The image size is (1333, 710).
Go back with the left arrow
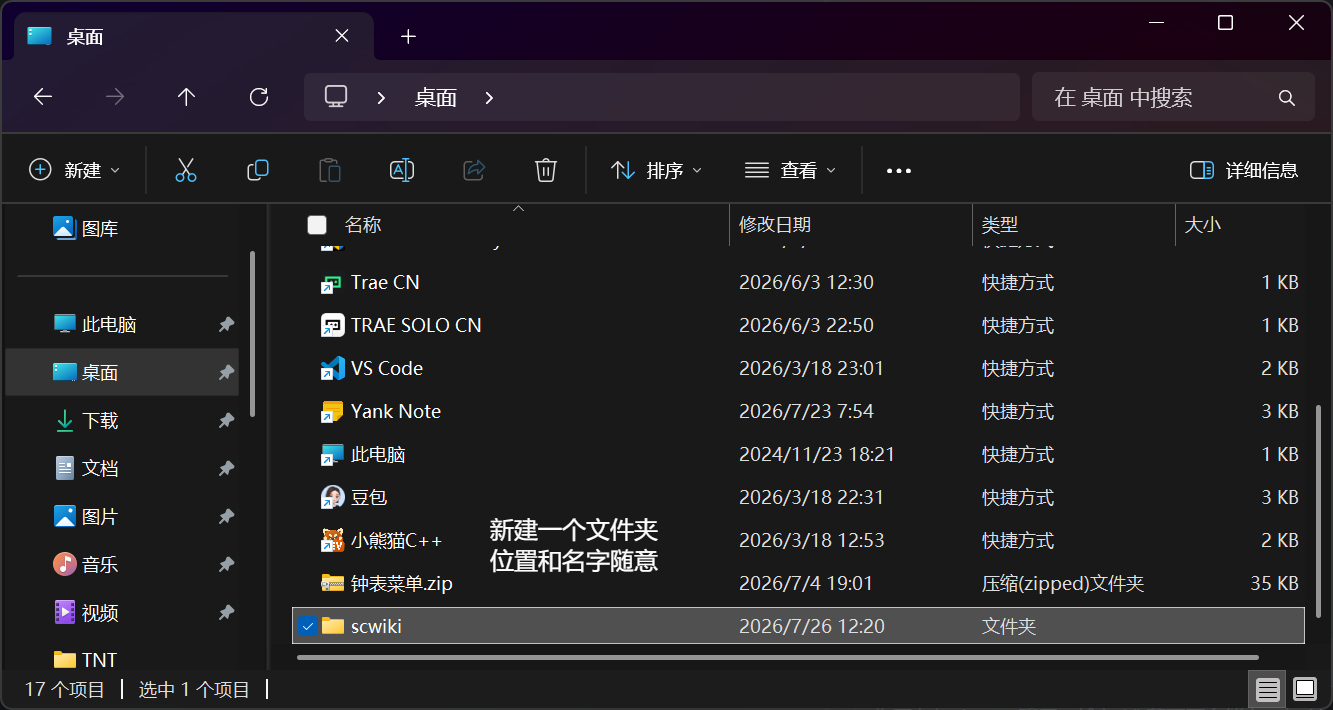click(42, 97)
